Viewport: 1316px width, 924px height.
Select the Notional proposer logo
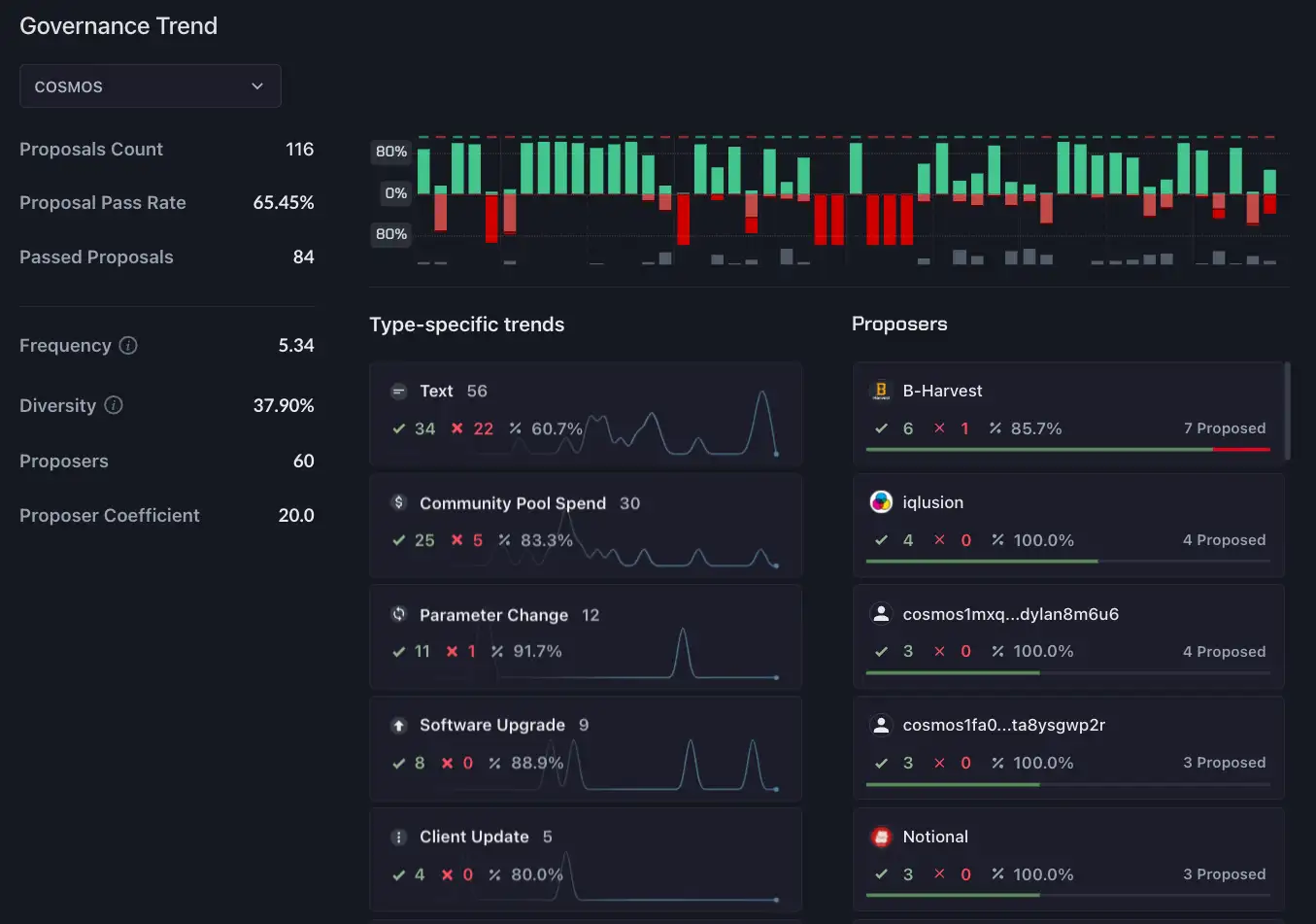pyautogui.click(x=881, y=836)
